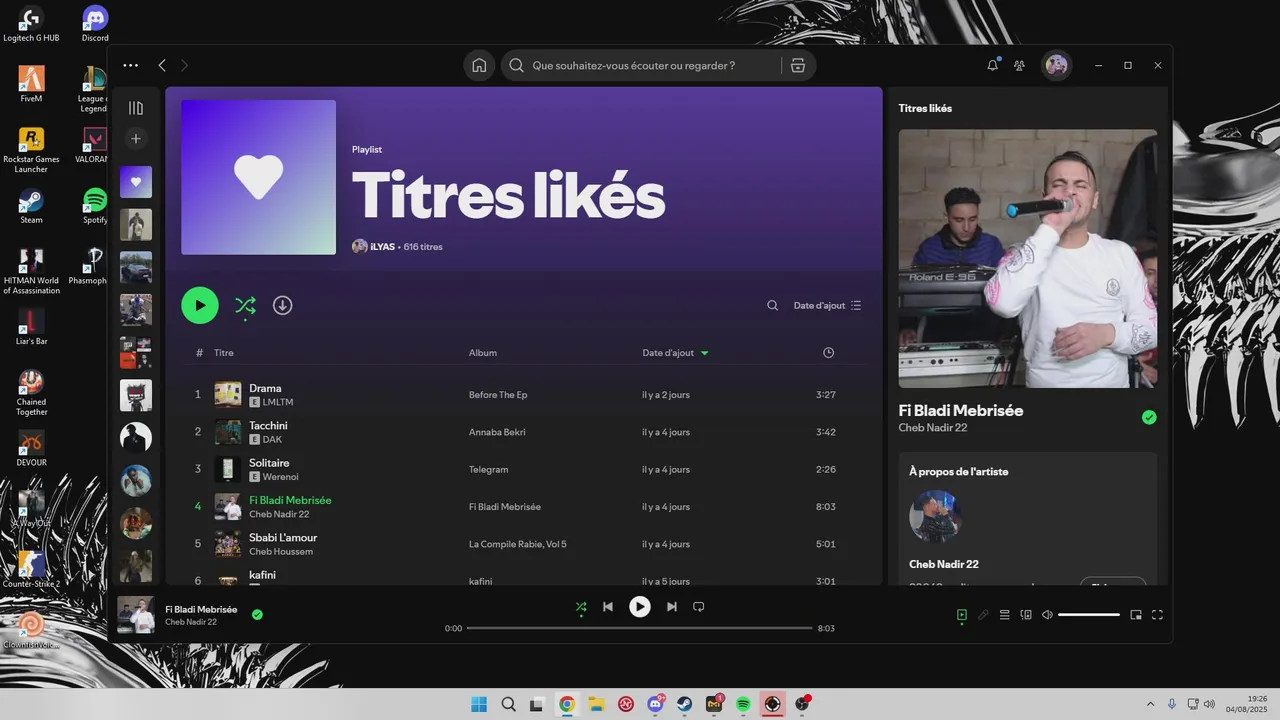This screenshot has height=720, width=1280.
Task: Click the plus create playlist button
Action: tap(136, 138)
